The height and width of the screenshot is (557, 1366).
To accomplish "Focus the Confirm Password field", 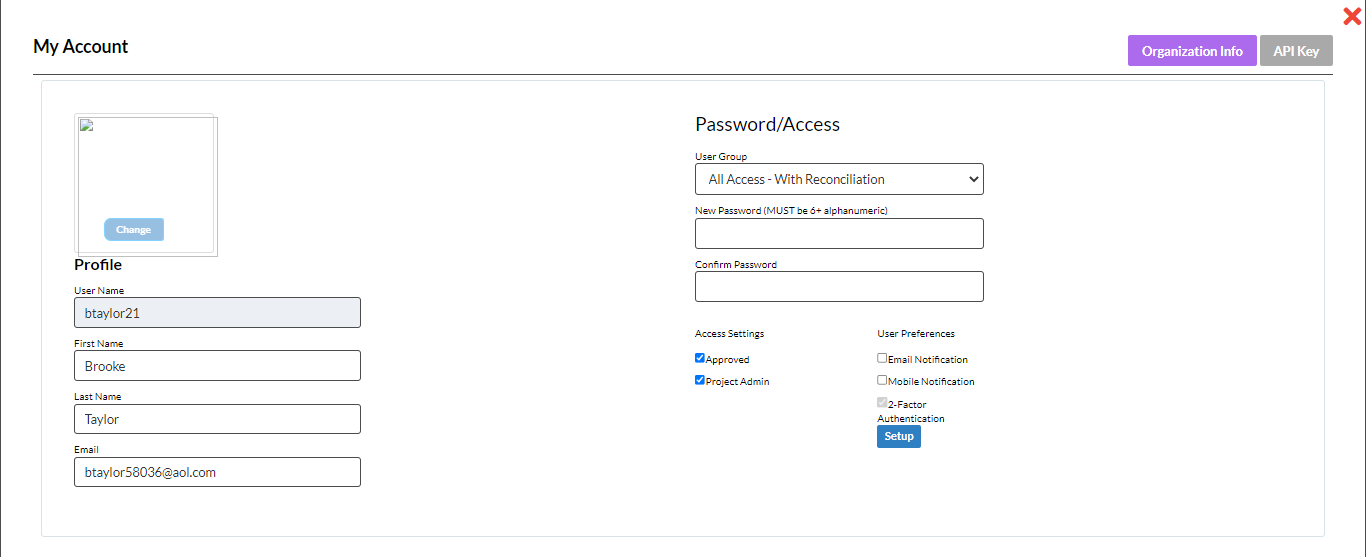I will pyautogui.click(x=839, y=286).
